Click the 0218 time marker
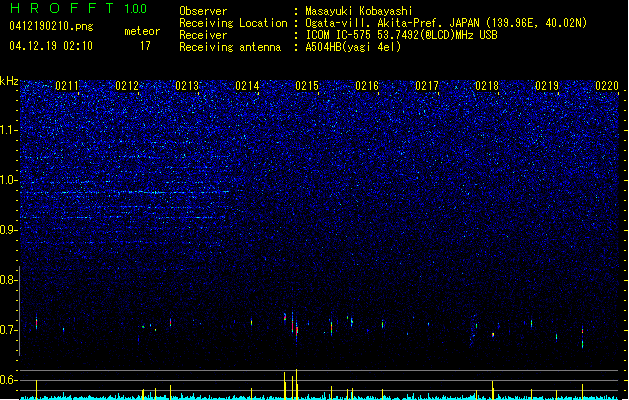The image size is (629, 400). tap(487, 86)
